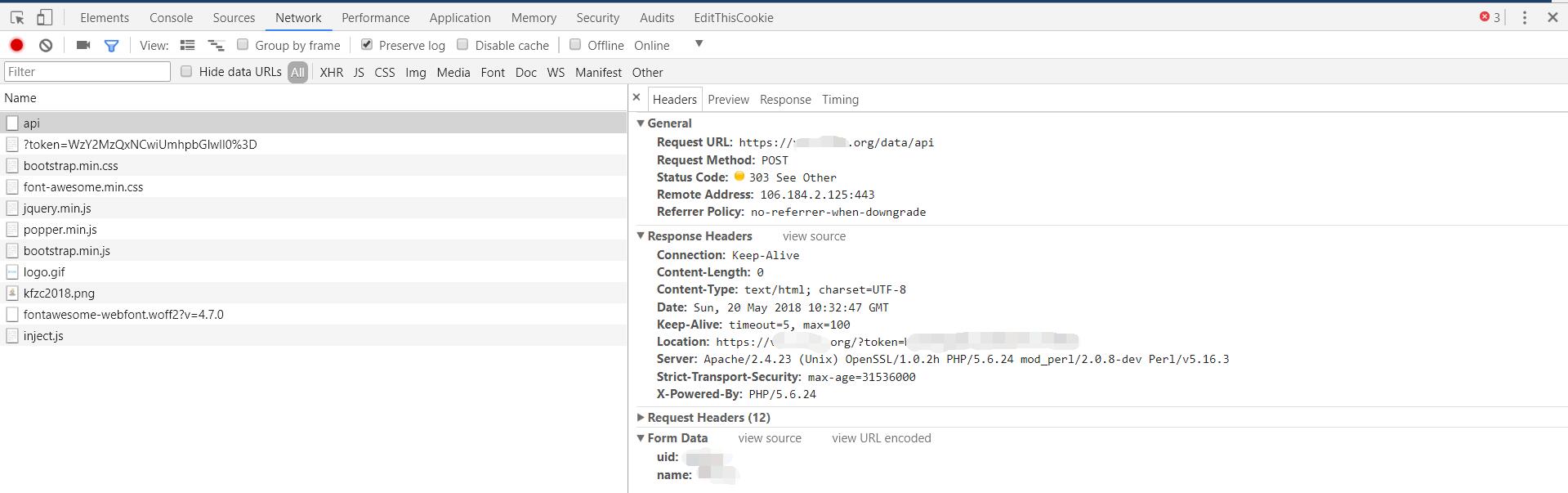Filter requests by Other
The height and width of the screenshot is (493, 1568).
pos(648,72)
